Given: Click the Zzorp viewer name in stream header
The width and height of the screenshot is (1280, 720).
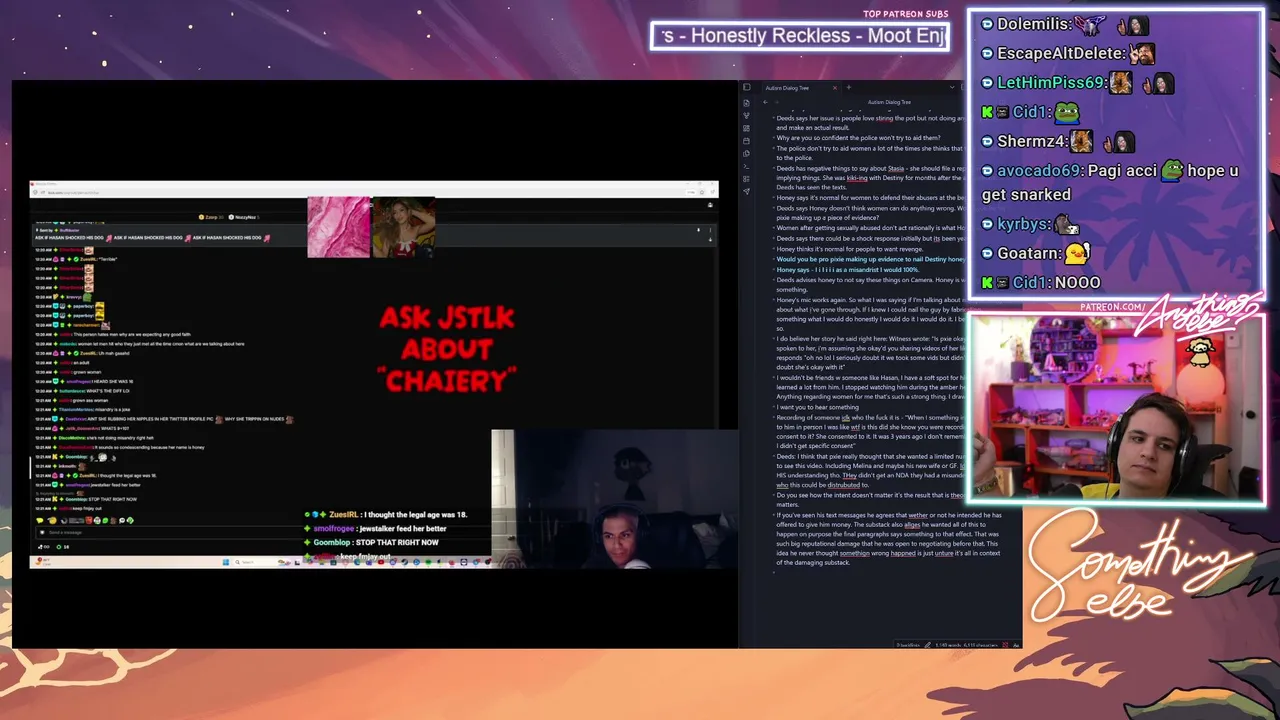Looking at the screenshot, I should coord(213,216).
